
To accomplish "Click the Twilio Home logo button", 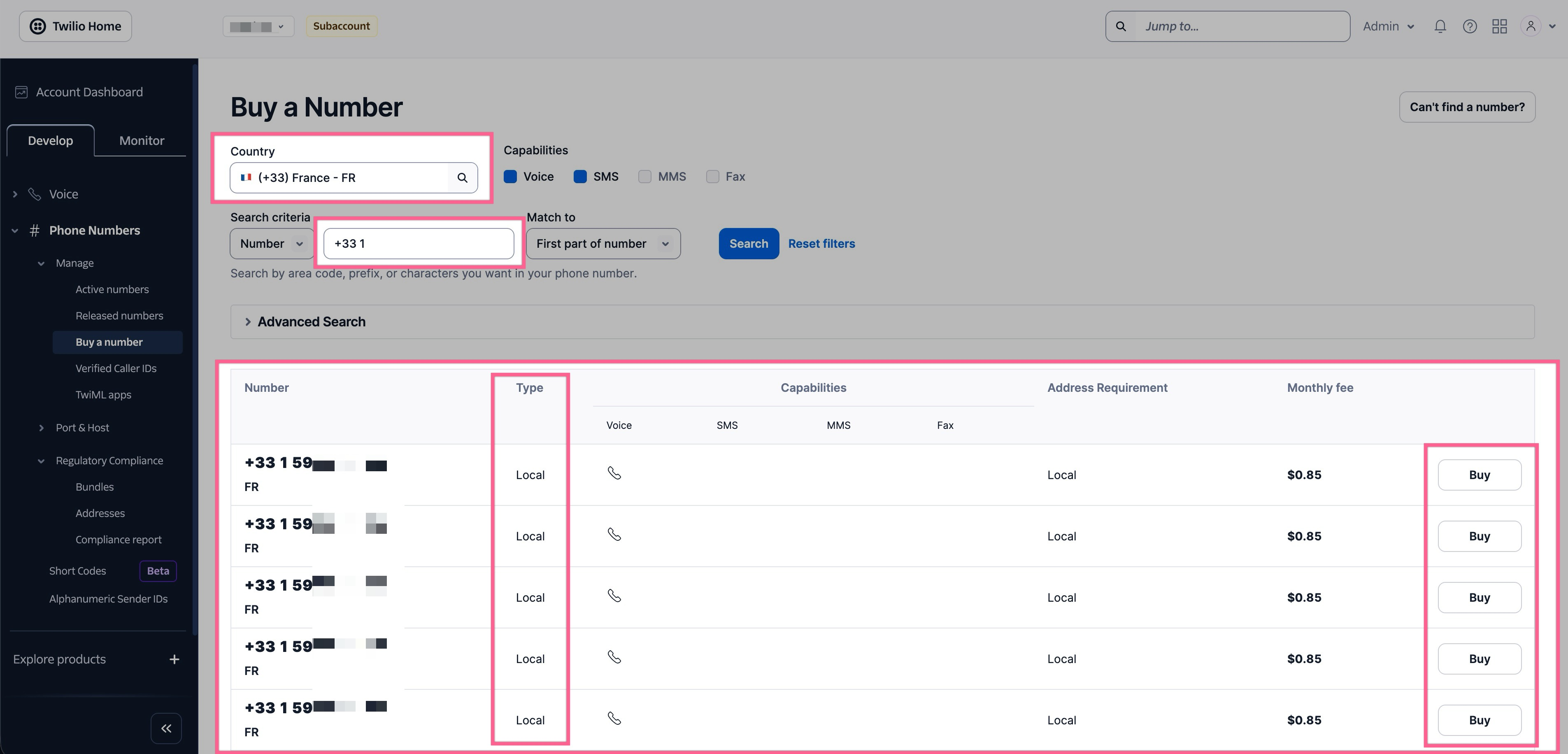I will pos(75,26).
